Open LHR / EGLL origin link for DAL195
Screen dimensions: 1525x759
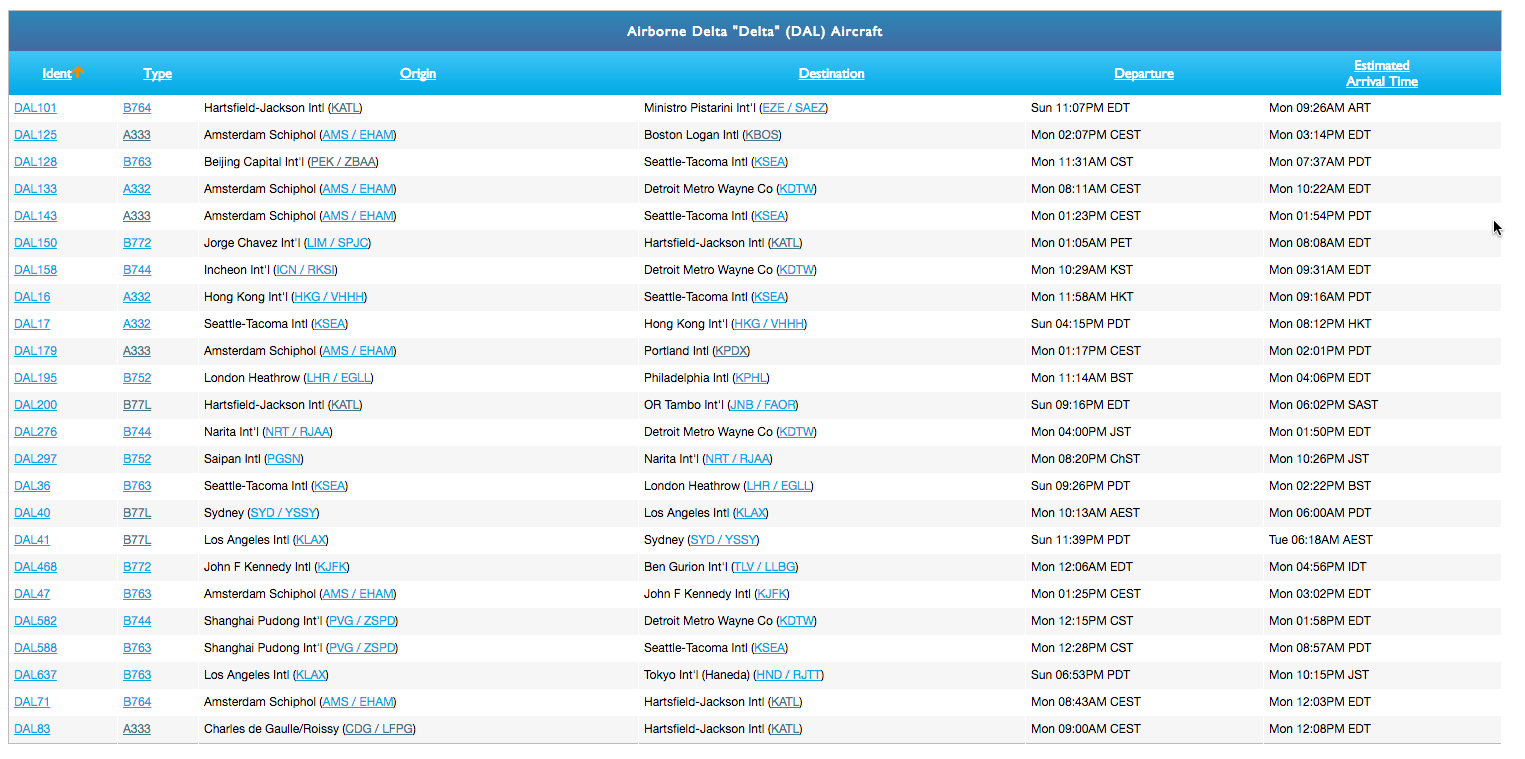[x=338, y=378]
